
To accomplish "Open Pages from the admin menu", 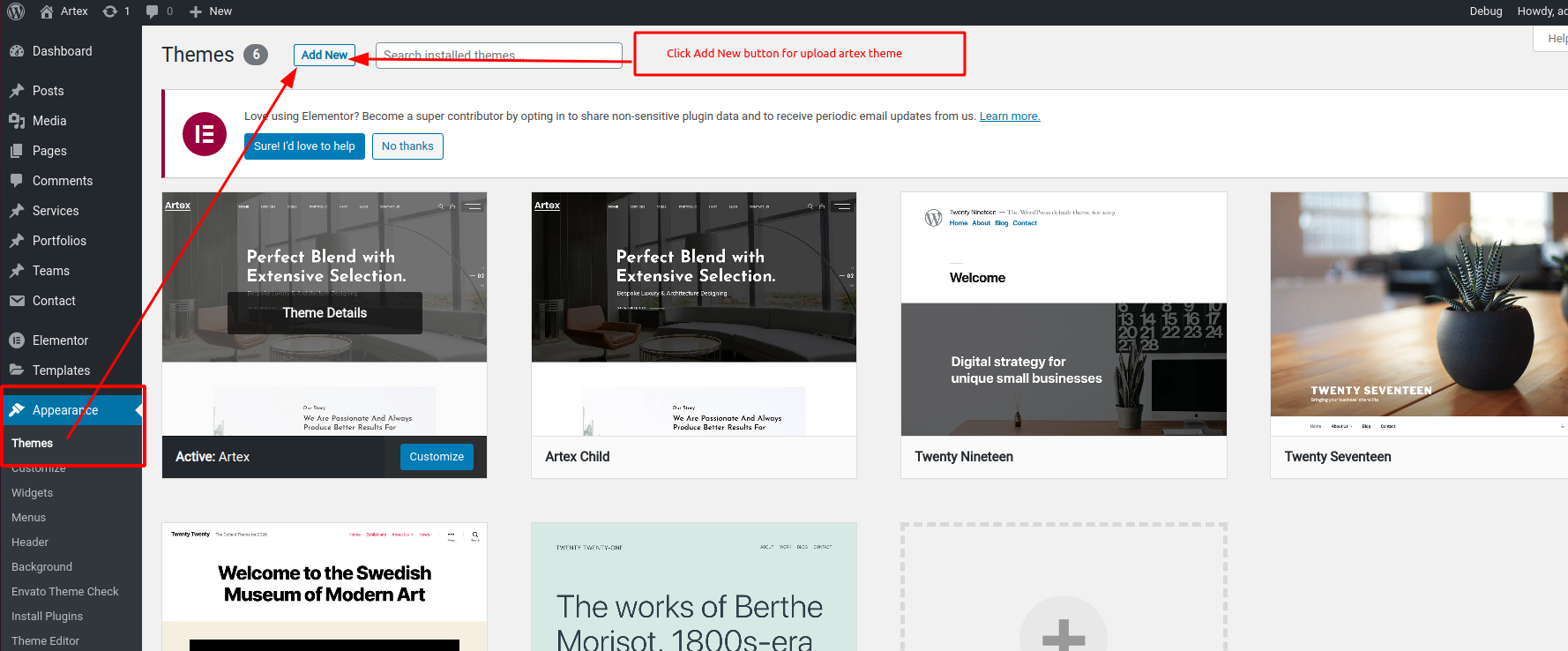I will tap(71, 151).
